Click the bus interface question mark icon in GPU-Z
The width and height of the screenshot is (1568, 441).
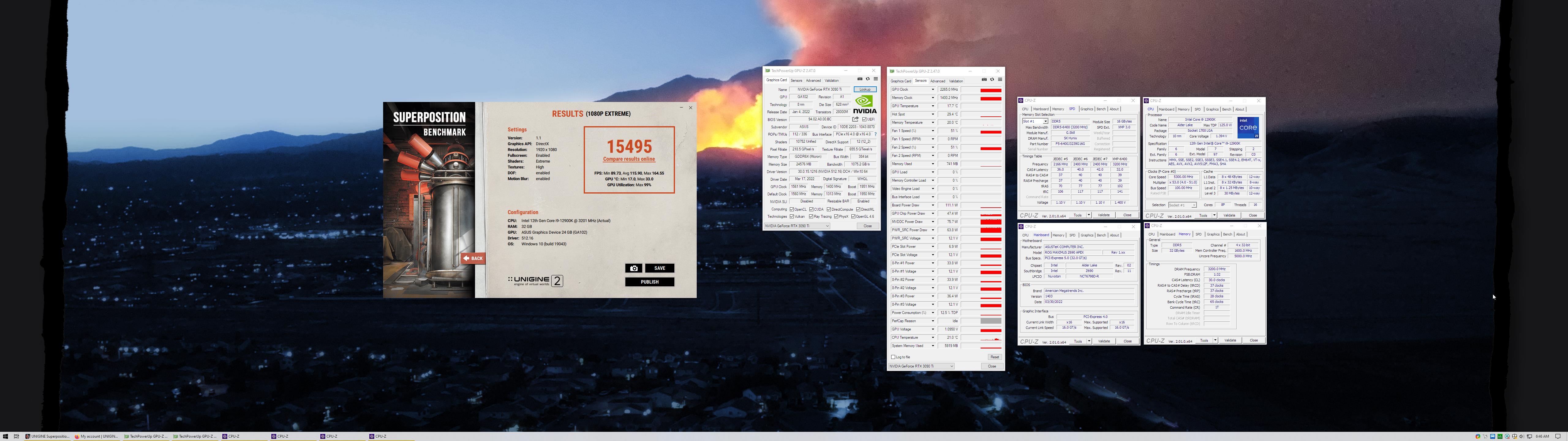pos(875,134)
